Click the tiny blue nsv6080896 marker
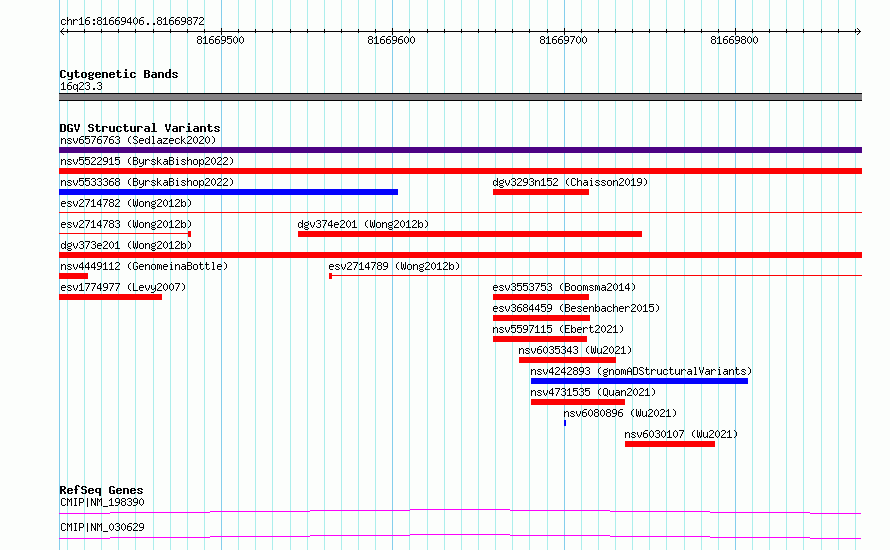Screen dimensions: 890x550 click(x=565, y=423)
